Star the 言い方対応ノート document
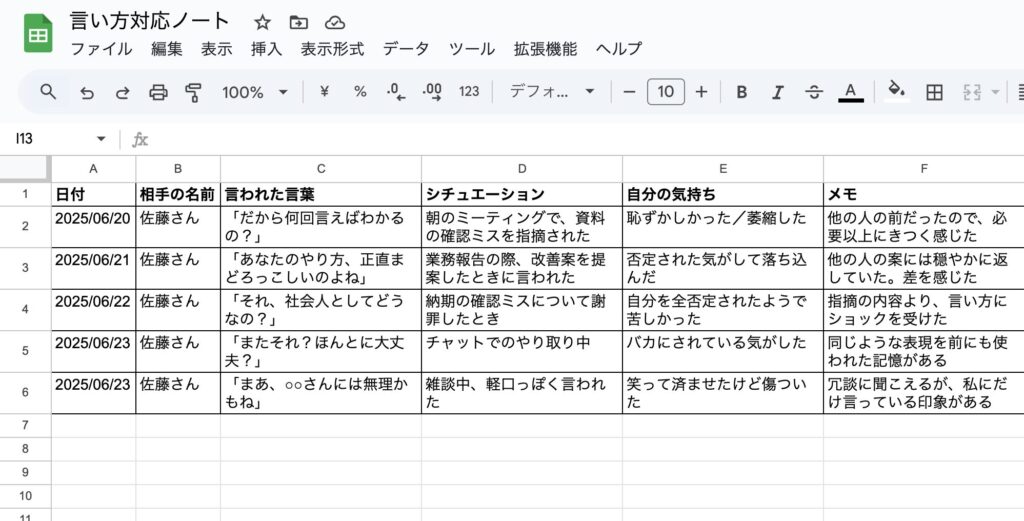1024x521 pixels. [263, 23]
